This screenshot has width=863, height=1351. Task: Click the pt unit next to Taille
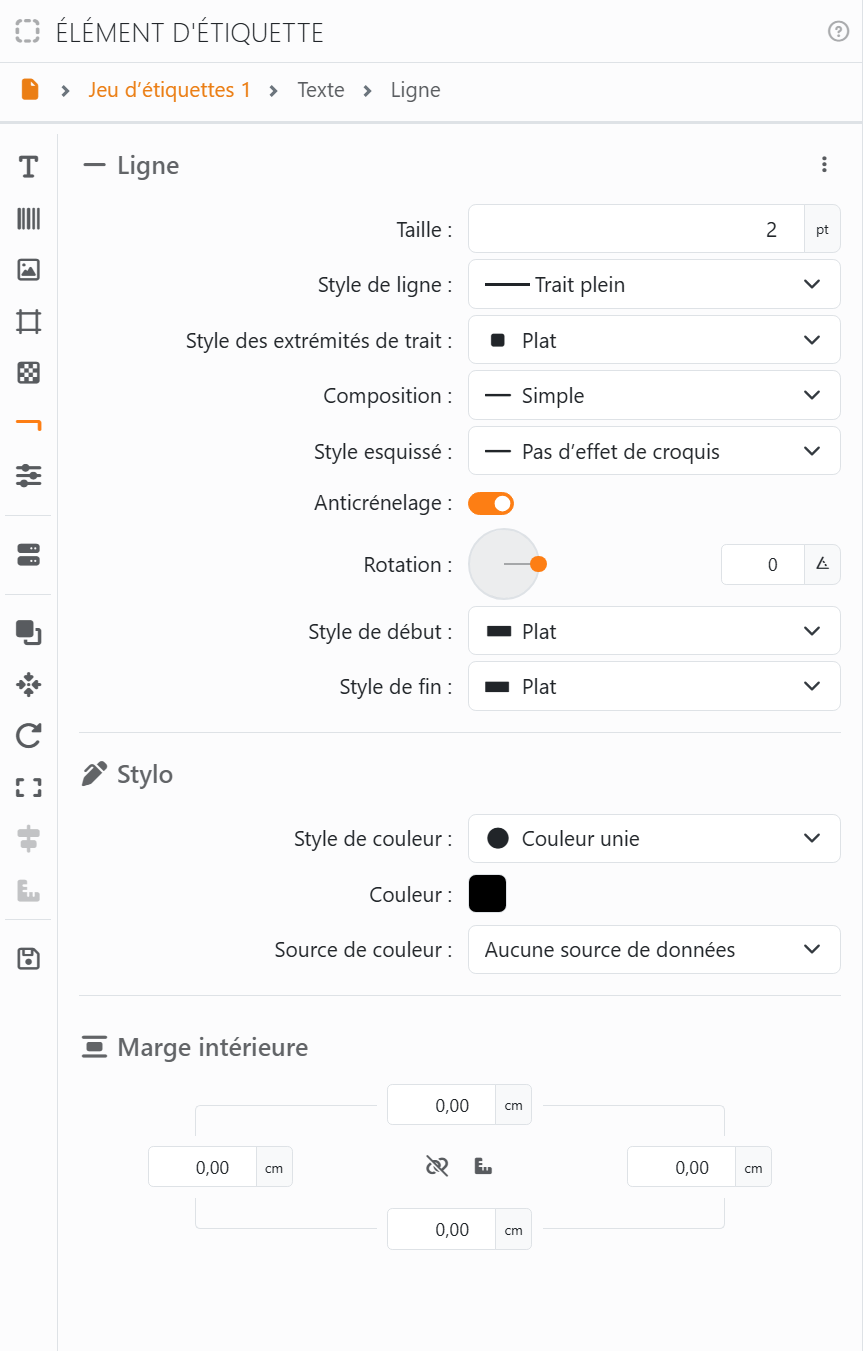[x=822, y=230]
